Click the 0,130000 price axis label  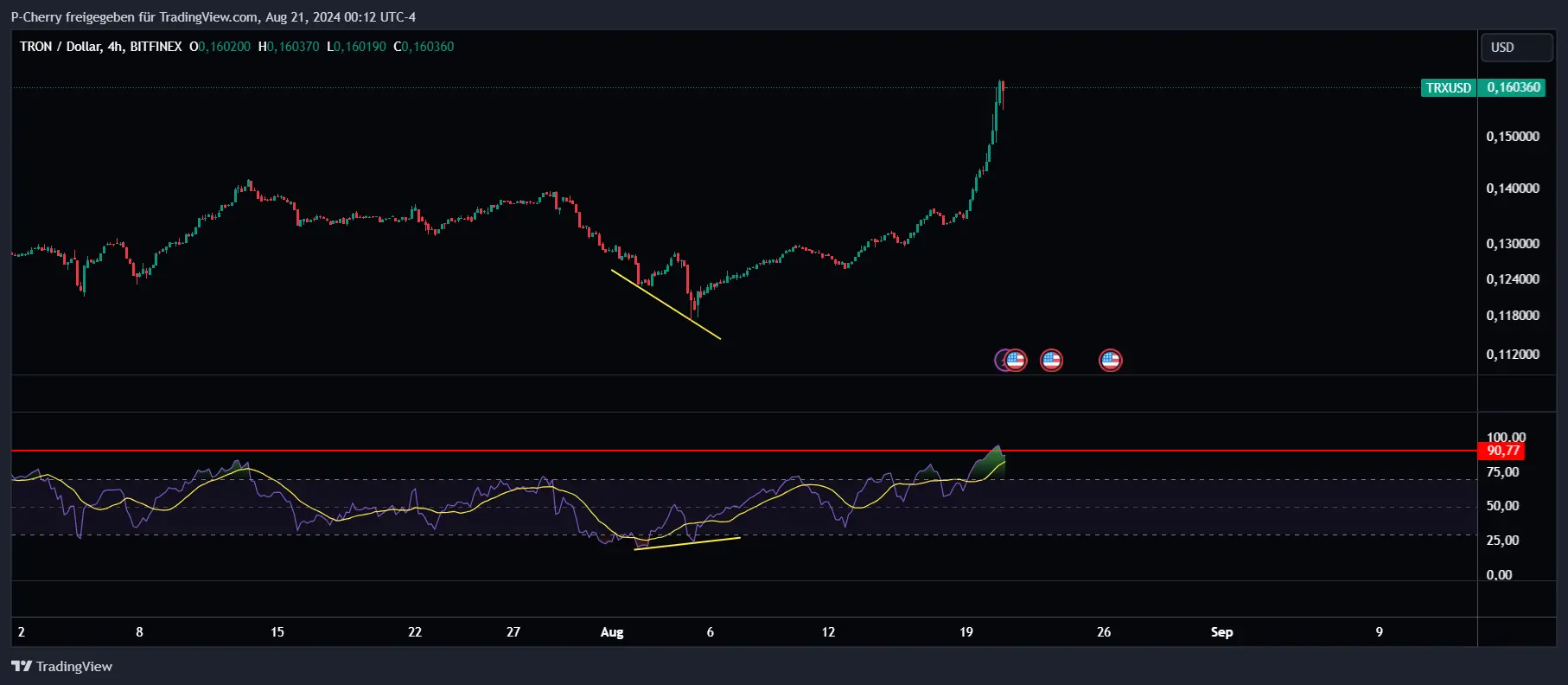(1513, 244)
